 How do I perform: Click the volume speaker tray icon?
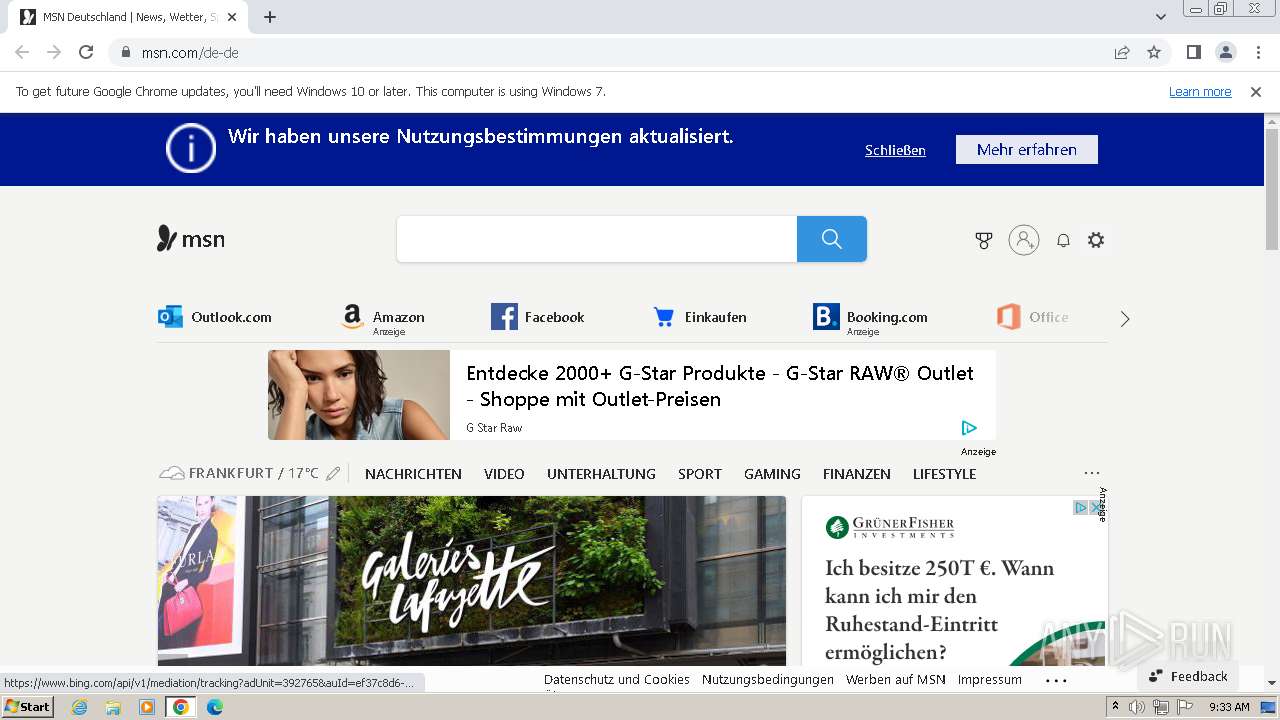click(x=1137, y=707)
